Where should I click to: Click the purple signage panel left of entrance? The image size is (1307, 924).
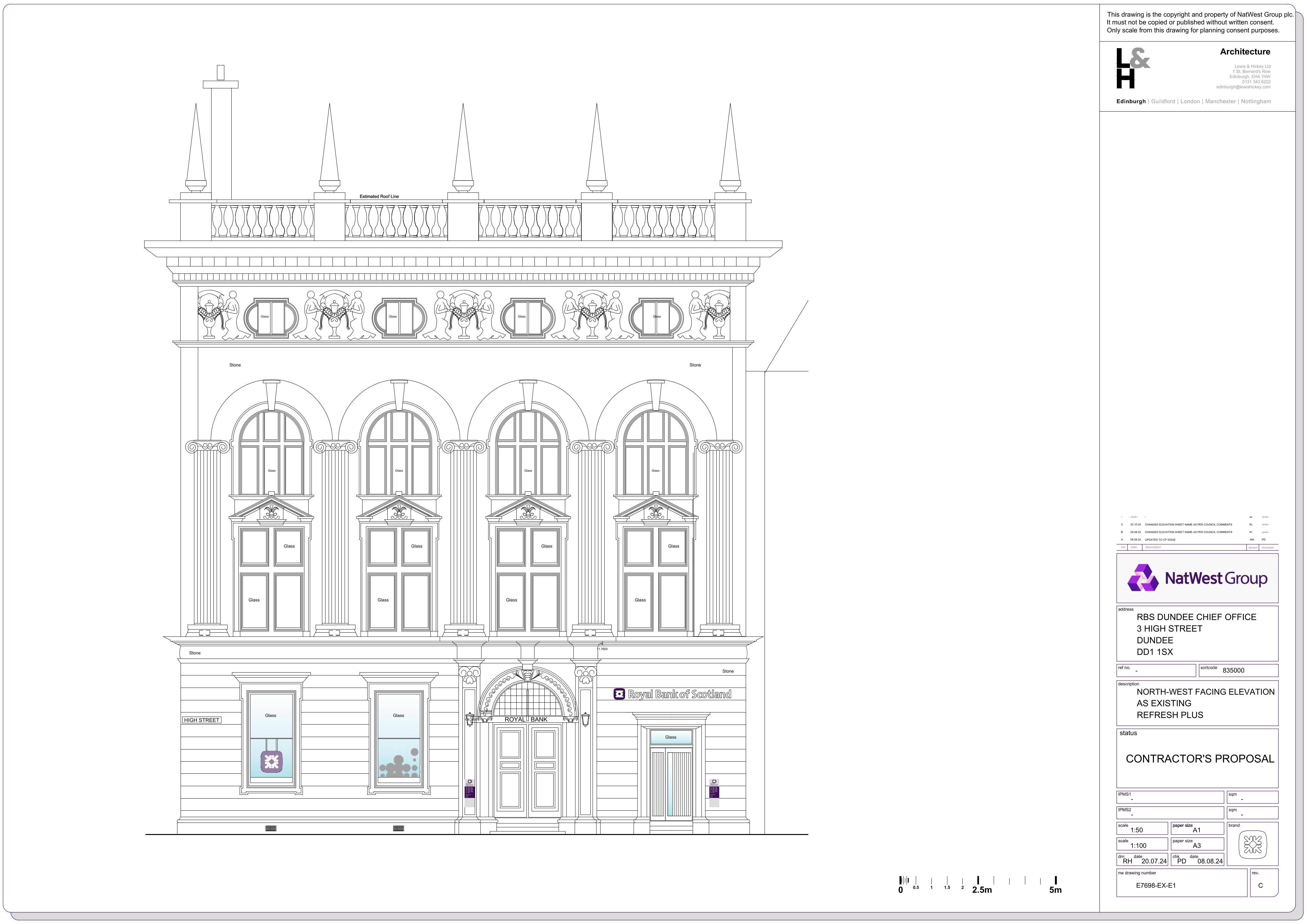[x=470, y=794]
